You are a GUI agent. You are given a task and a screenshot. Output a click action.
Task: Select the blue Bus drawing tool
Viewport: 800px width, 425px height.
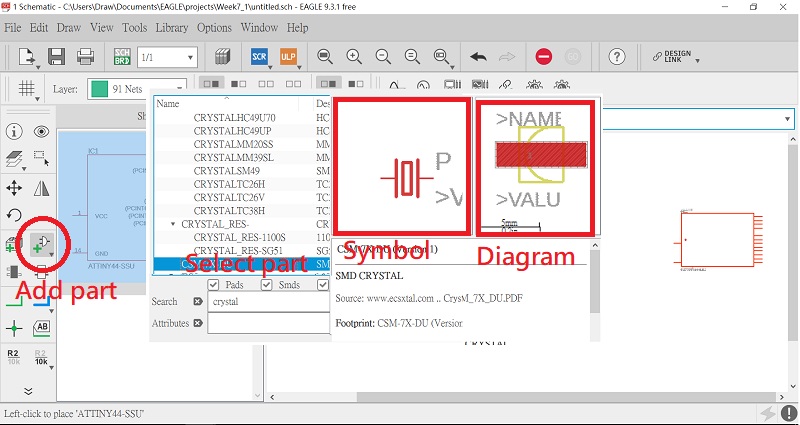click(41, 303)
